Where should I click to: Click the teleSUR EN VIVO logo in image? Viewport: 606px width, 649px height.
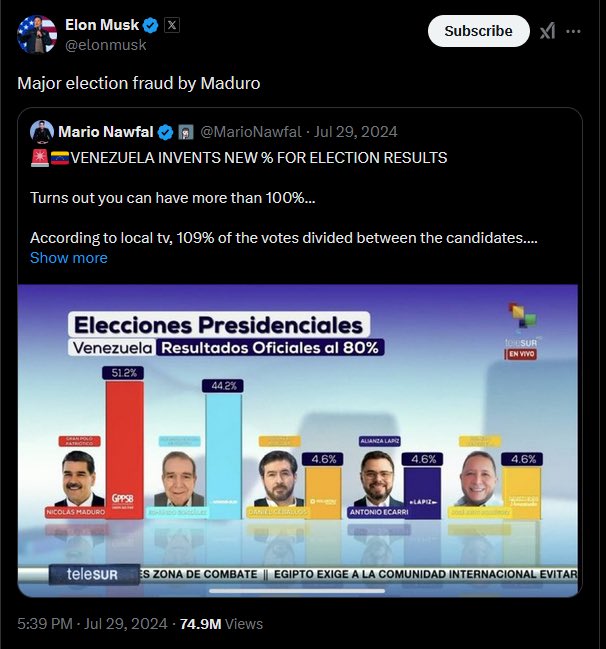pos(522,331)
